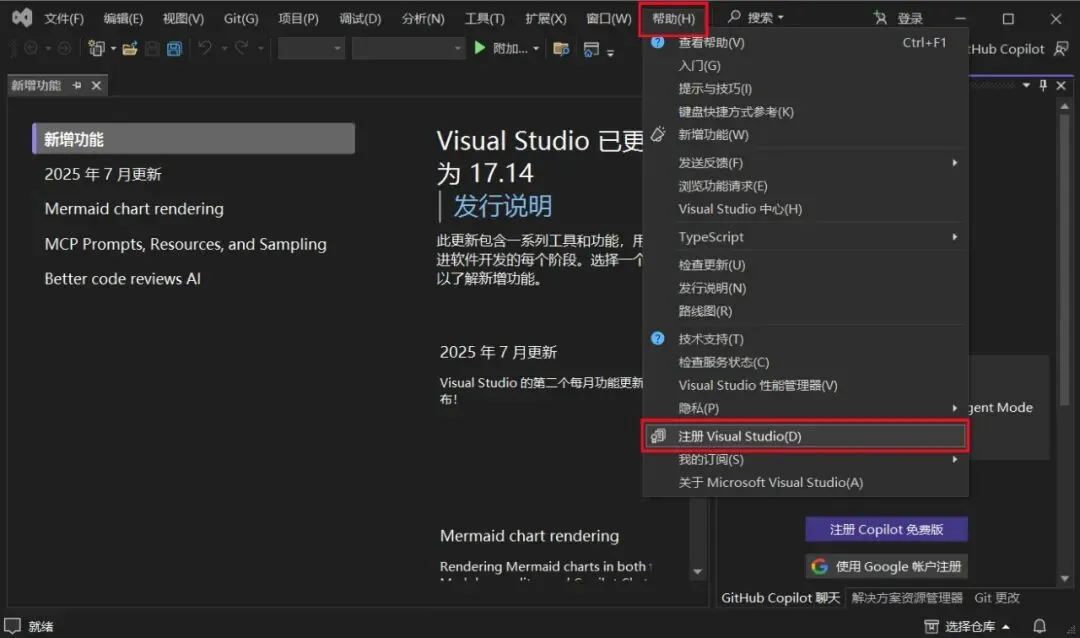Open the 文件 menu
This screenshot has height=638, width=1080.
pos(64,19)
